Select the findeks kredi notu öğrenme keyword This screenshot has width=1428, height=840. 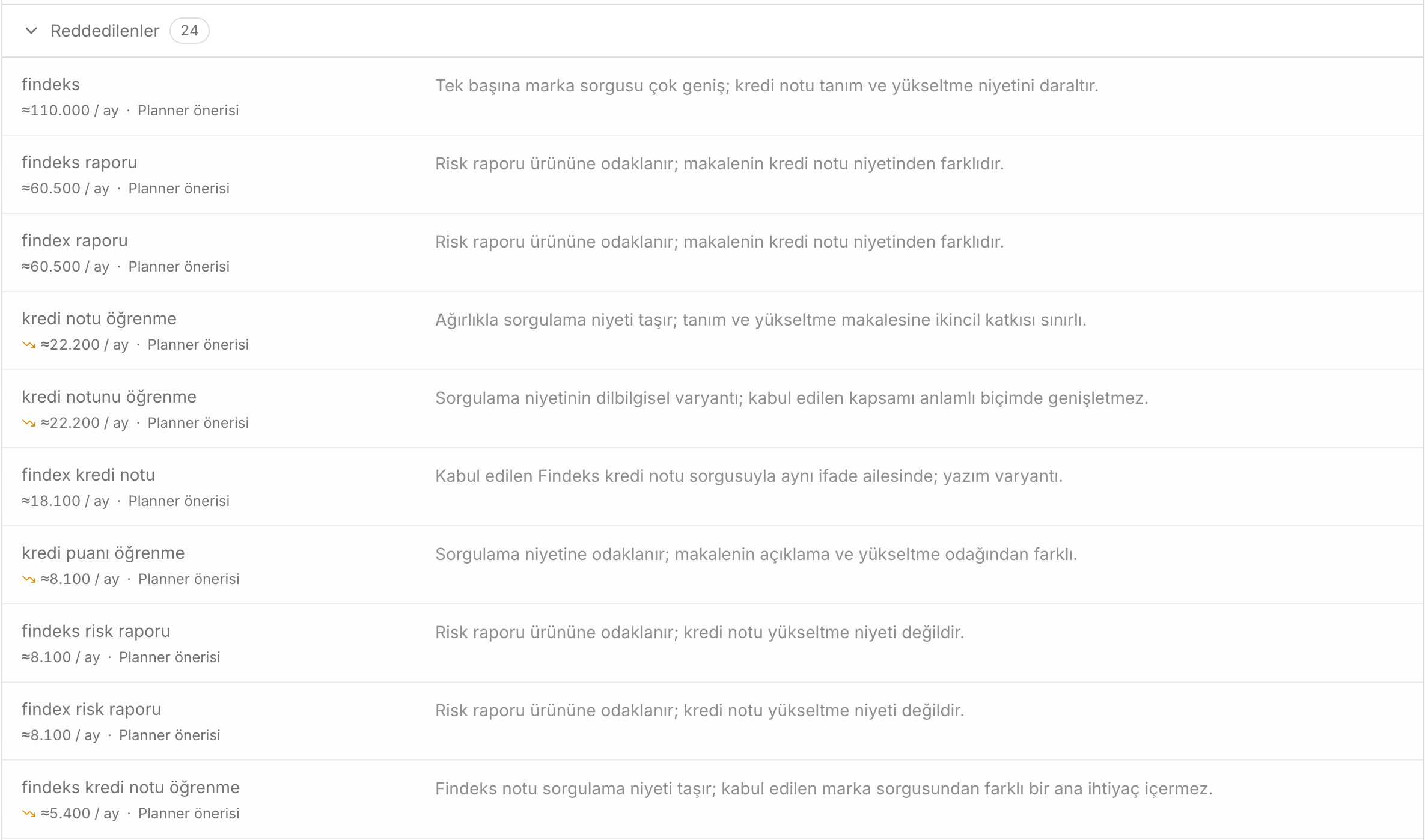(x=130, y=787)
